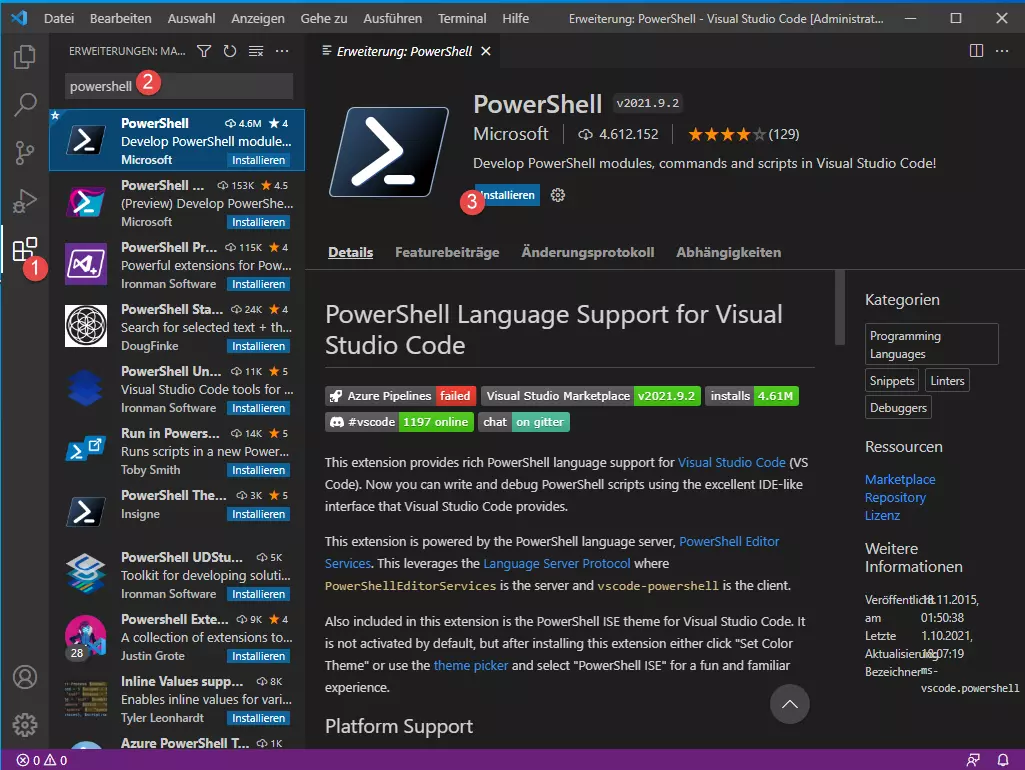Open the Search view in activity bar
The image size is (1025, 770).
(x=24, y=104)
